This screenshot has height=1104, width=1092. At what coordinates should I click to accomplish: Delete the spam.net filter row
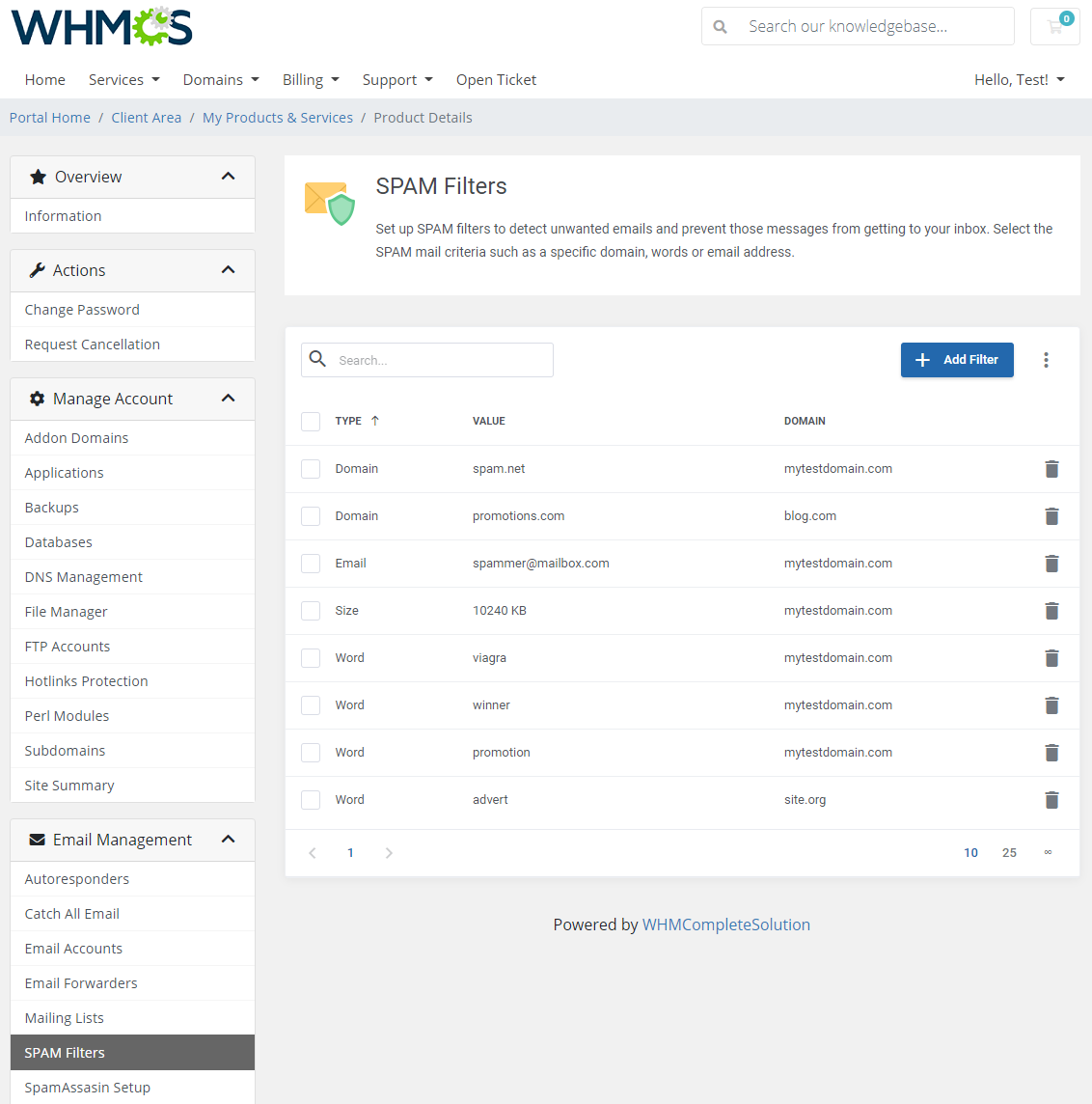click(1051, 469)
